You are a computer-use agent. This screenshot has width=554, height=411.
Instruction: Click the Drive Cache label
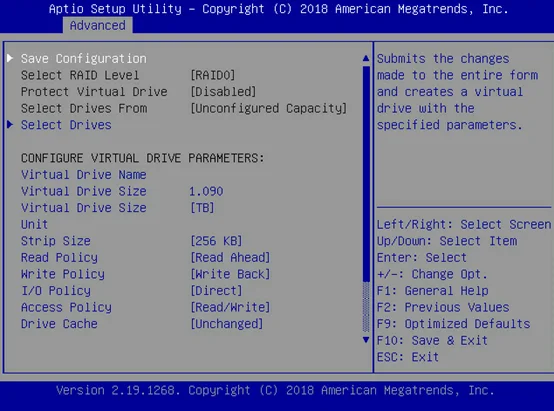pos(59,324)
